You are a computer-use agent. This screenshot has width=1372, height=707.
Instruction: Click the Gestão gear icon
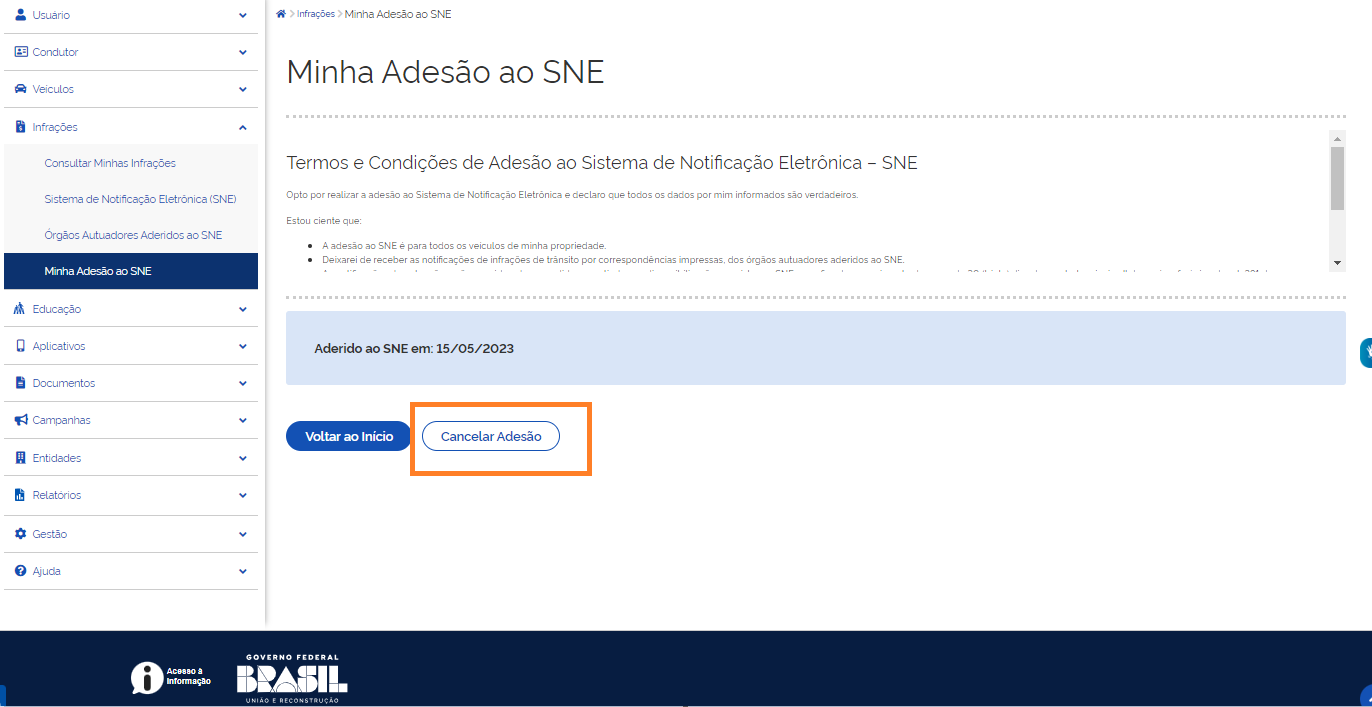pyautogui.click(x=20, y=534)
